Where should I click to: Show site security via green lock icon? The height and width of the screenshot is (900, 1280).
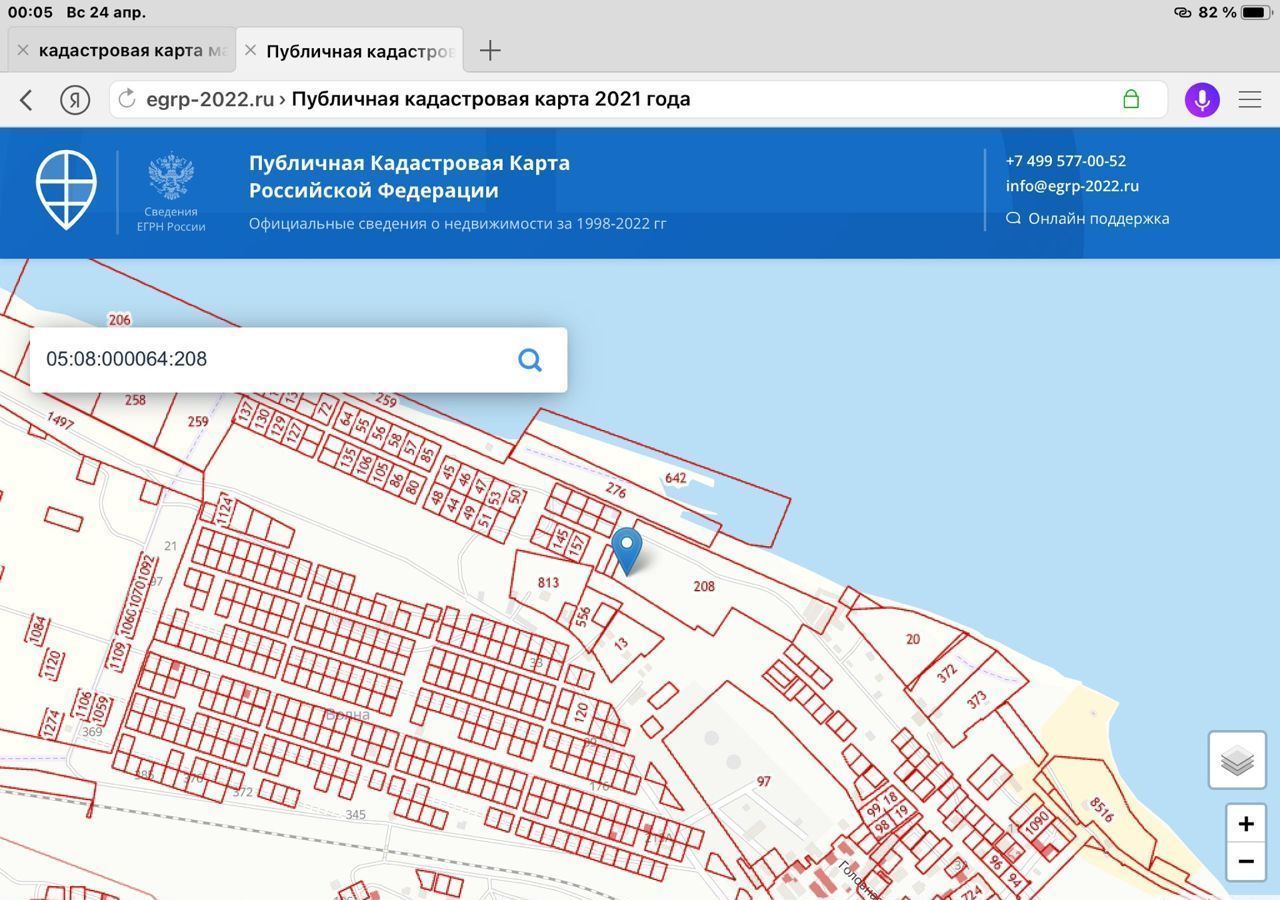[1131, 99]
